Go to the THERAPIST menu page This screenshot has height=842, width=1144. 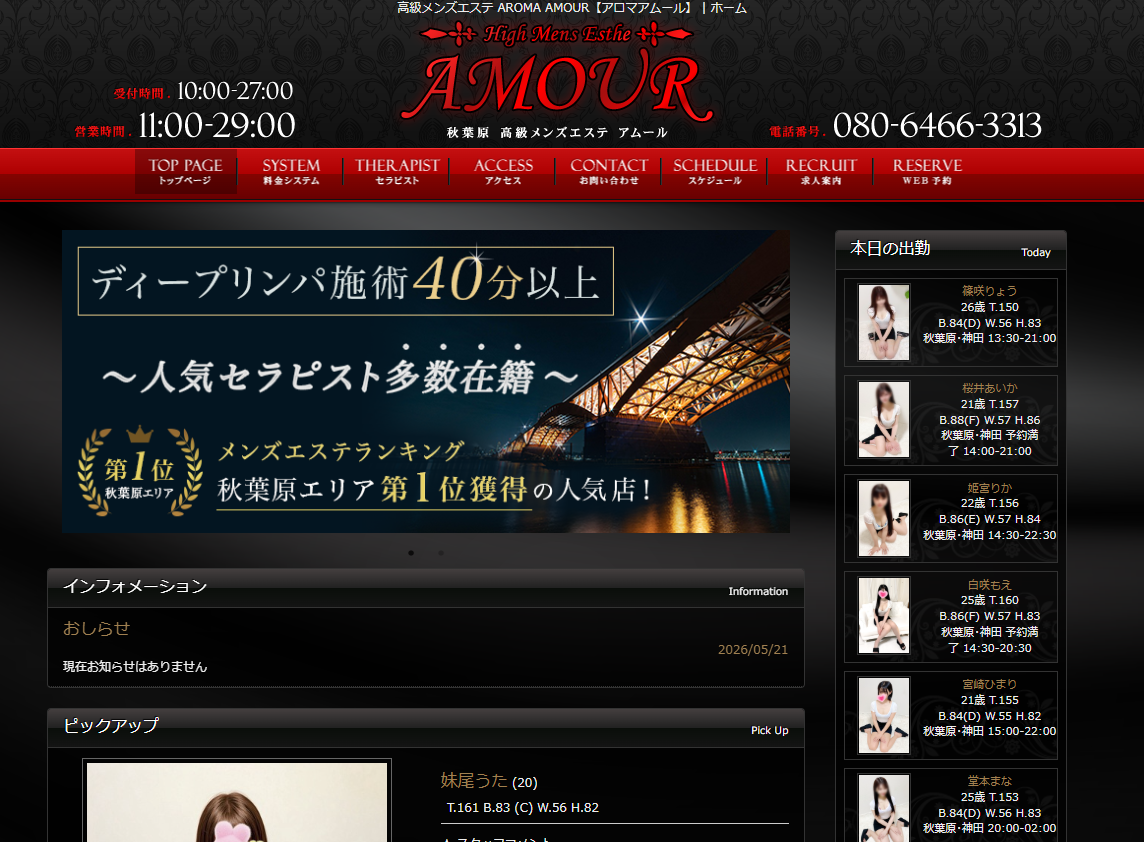[397, 171]
